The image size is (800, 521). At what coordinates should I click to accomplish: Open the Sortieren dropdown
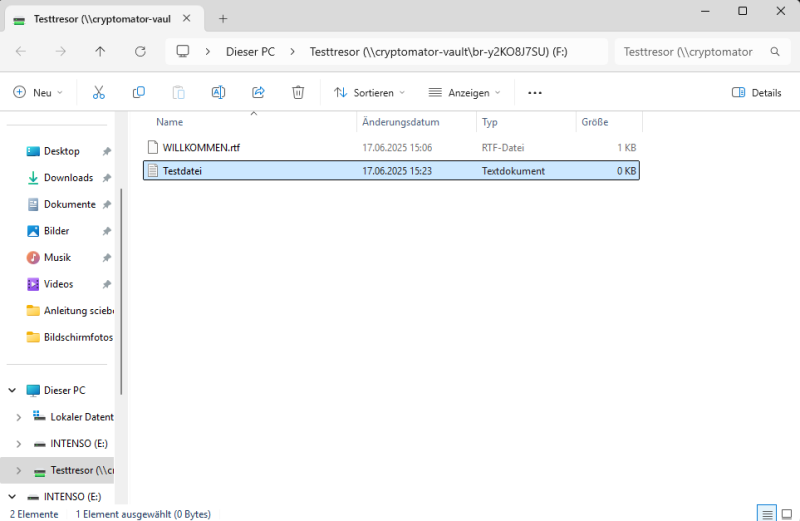pyautogui.click(x=369, y=92)
